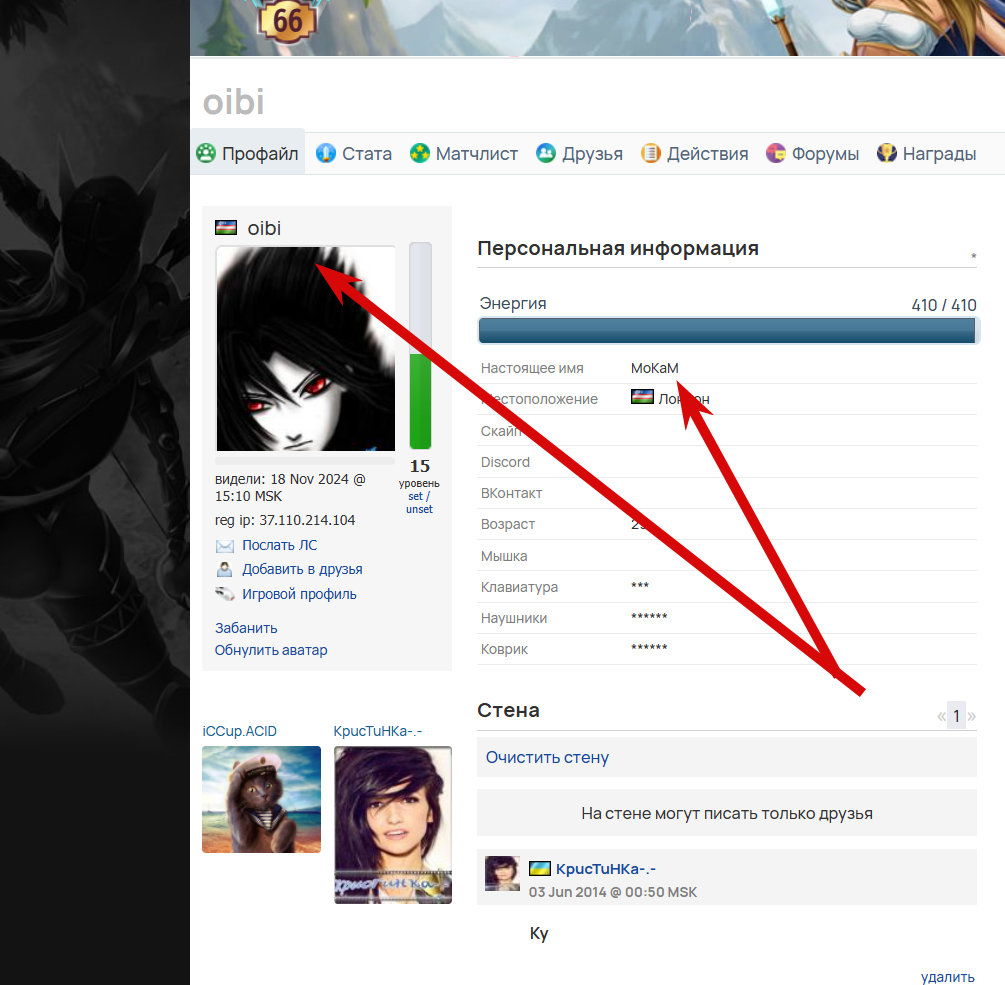The width and height of the screenshot is (1005, 985).
Task: Click the Персональная информация heading
Action: point(618,248)
